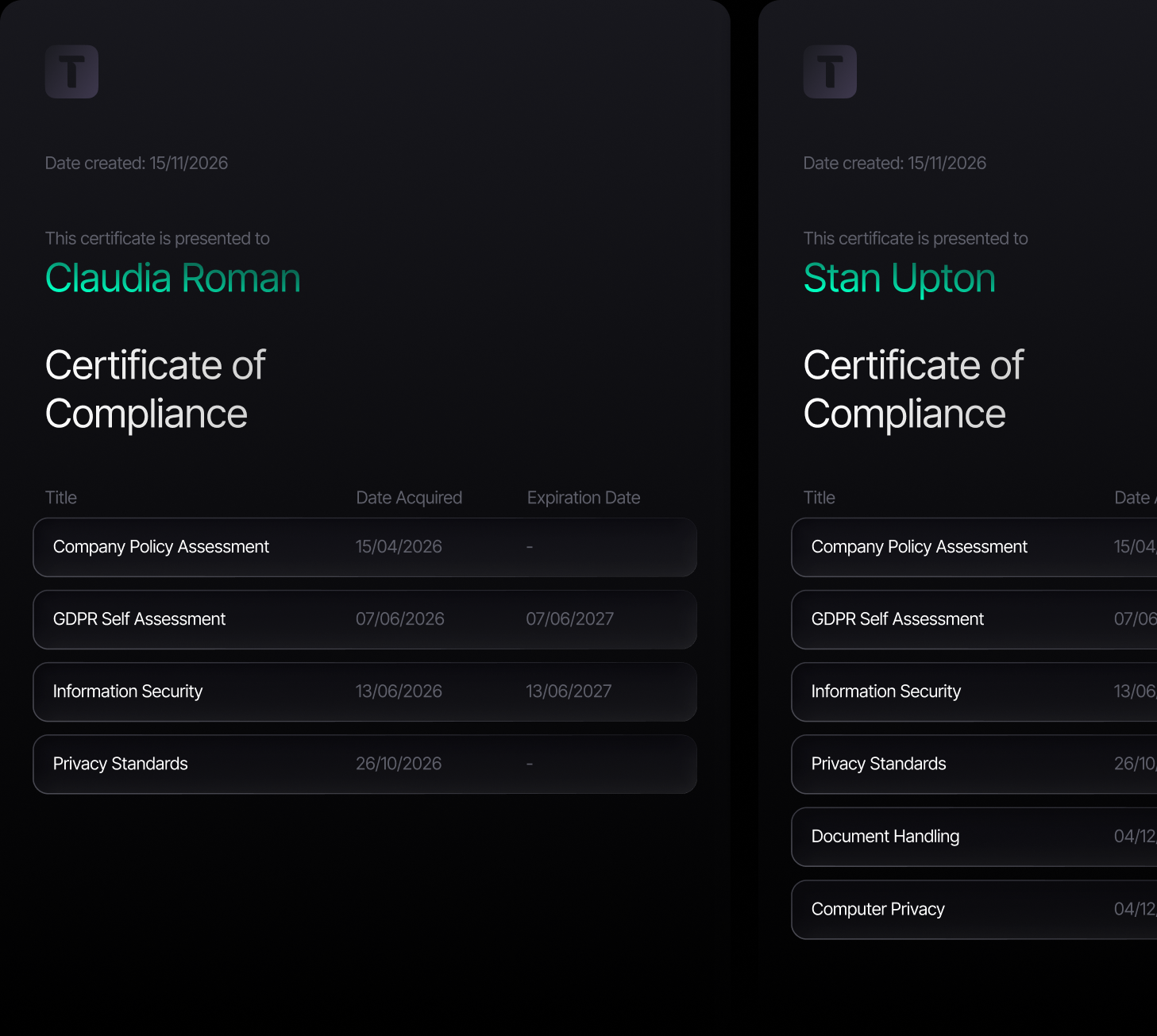1157x1036 pixels.
Task: Click Date created text on Claudia Roman's certificate
Action: pos(137,164)
